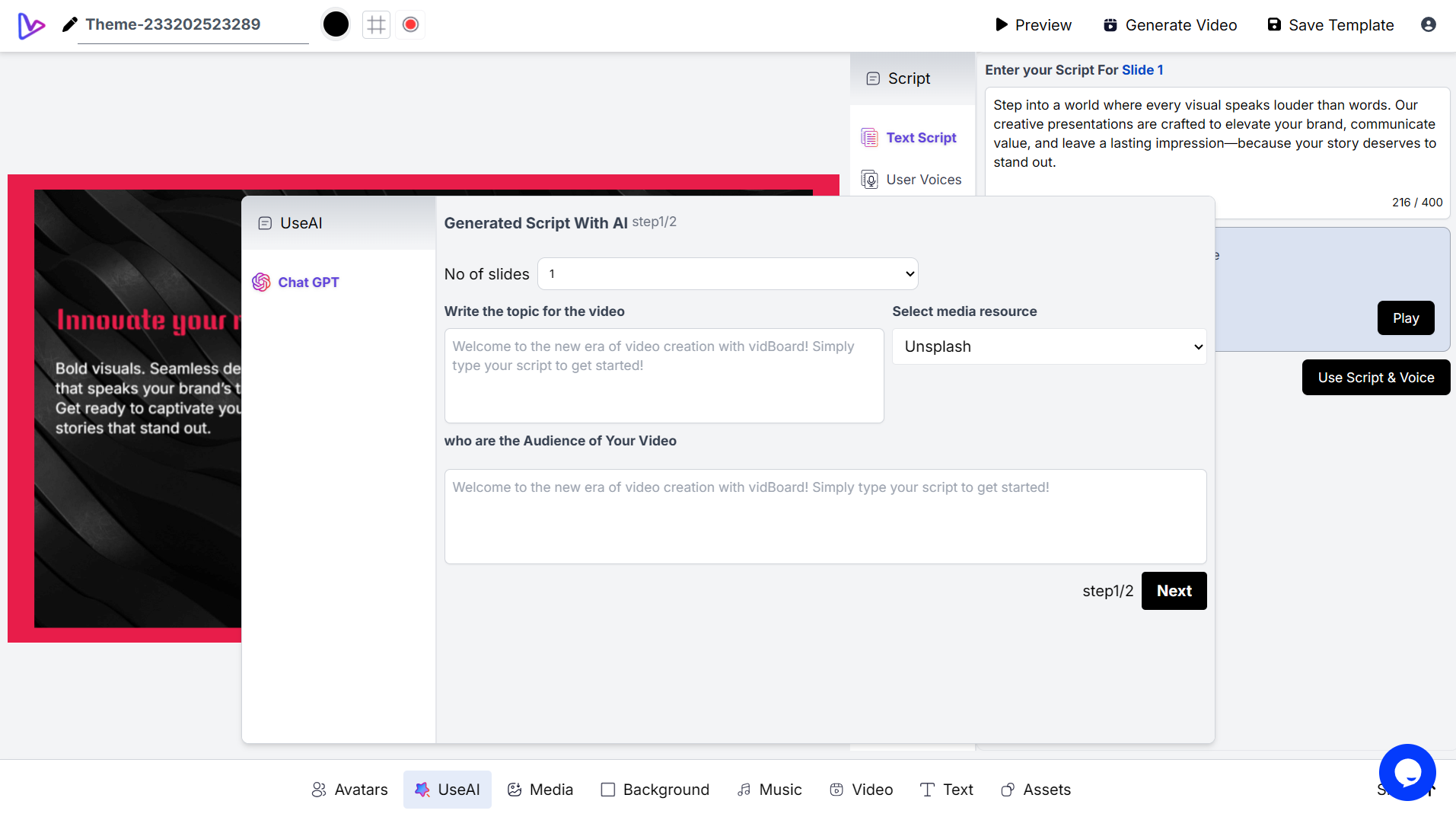Click the screen recording icon in the toolbar
The image size is (1456, 817).
pos(409,24)
